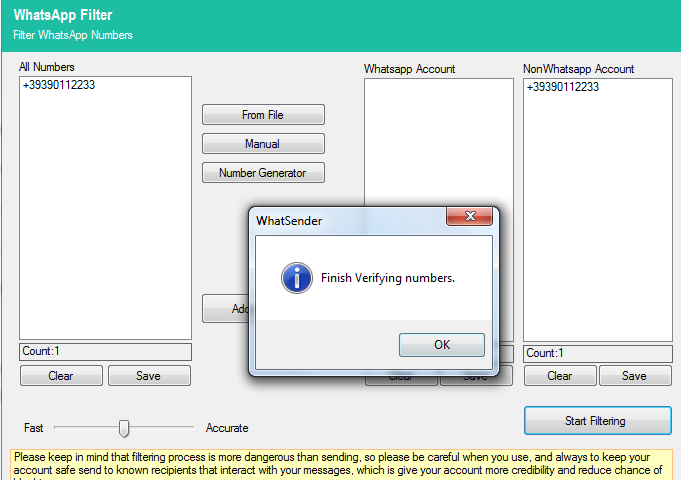Screen dimensions: 681x480
Task: Clear the NonWhatsapp Account list
Action: pyautogui.click(x=560, y=376)
